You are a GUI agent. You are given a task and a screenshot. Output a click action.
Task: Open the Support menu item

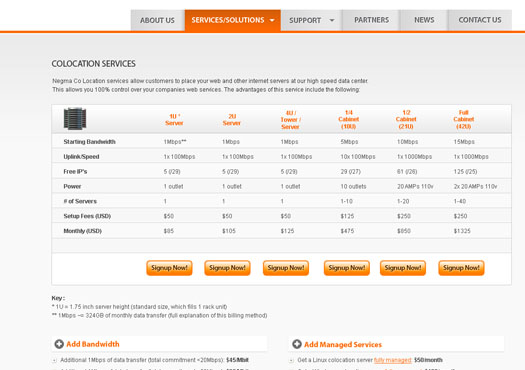(305, 20)
